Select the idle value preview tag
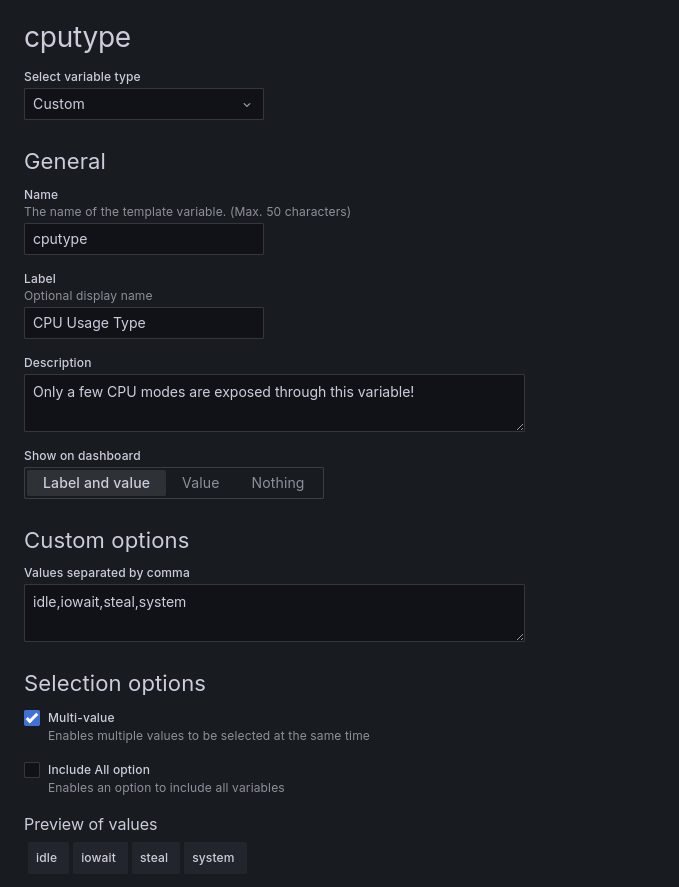679x887 pixels. tap(46, 857)
